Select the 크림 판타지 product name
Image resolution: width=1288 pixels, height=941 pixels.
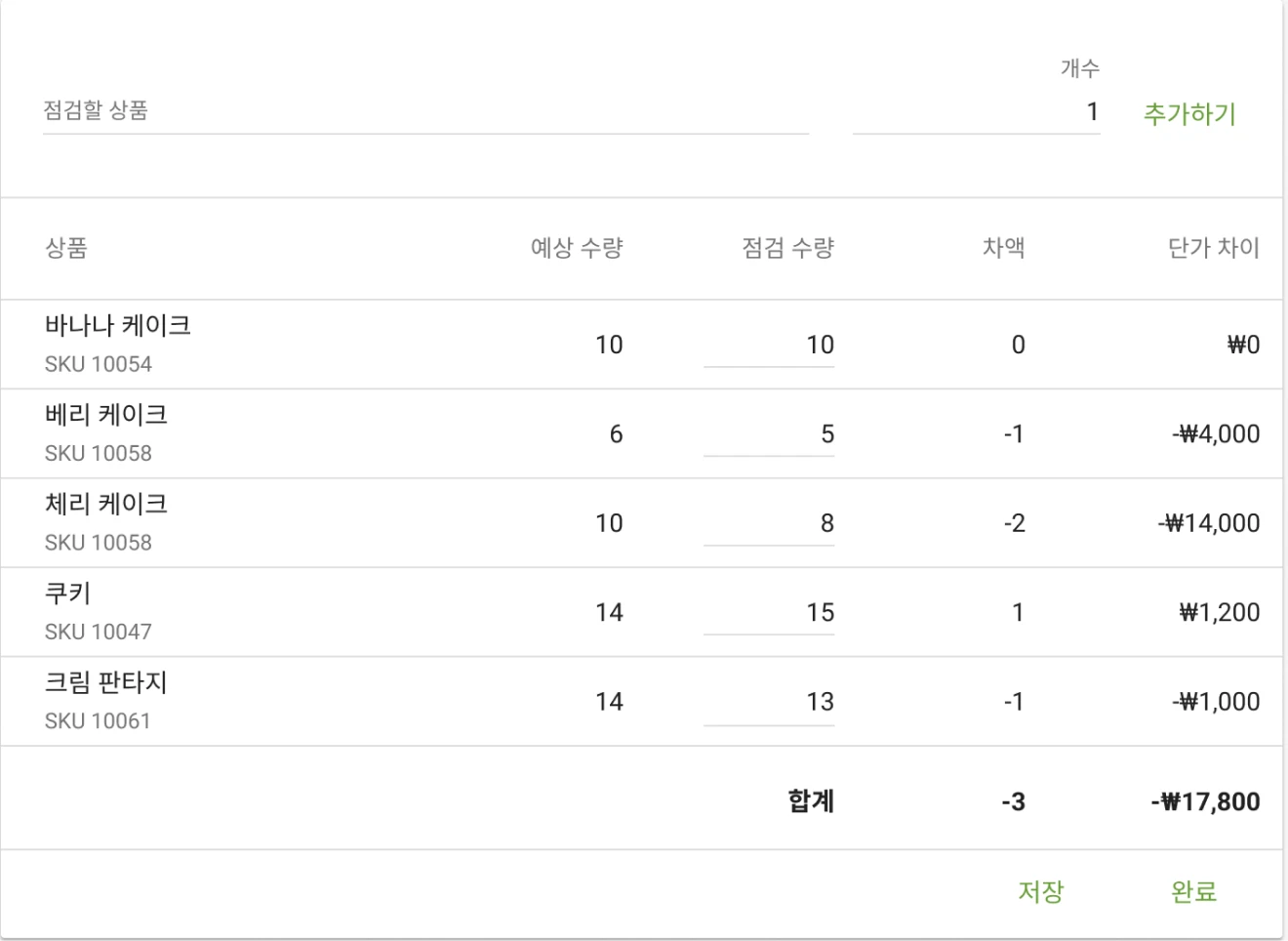(106, 683)
